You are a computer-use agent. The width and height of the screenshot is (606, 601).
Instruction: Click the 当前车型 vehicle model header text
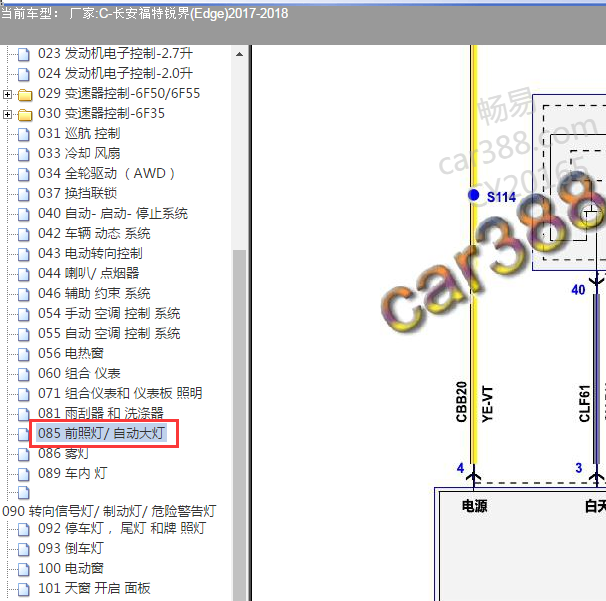145,14
